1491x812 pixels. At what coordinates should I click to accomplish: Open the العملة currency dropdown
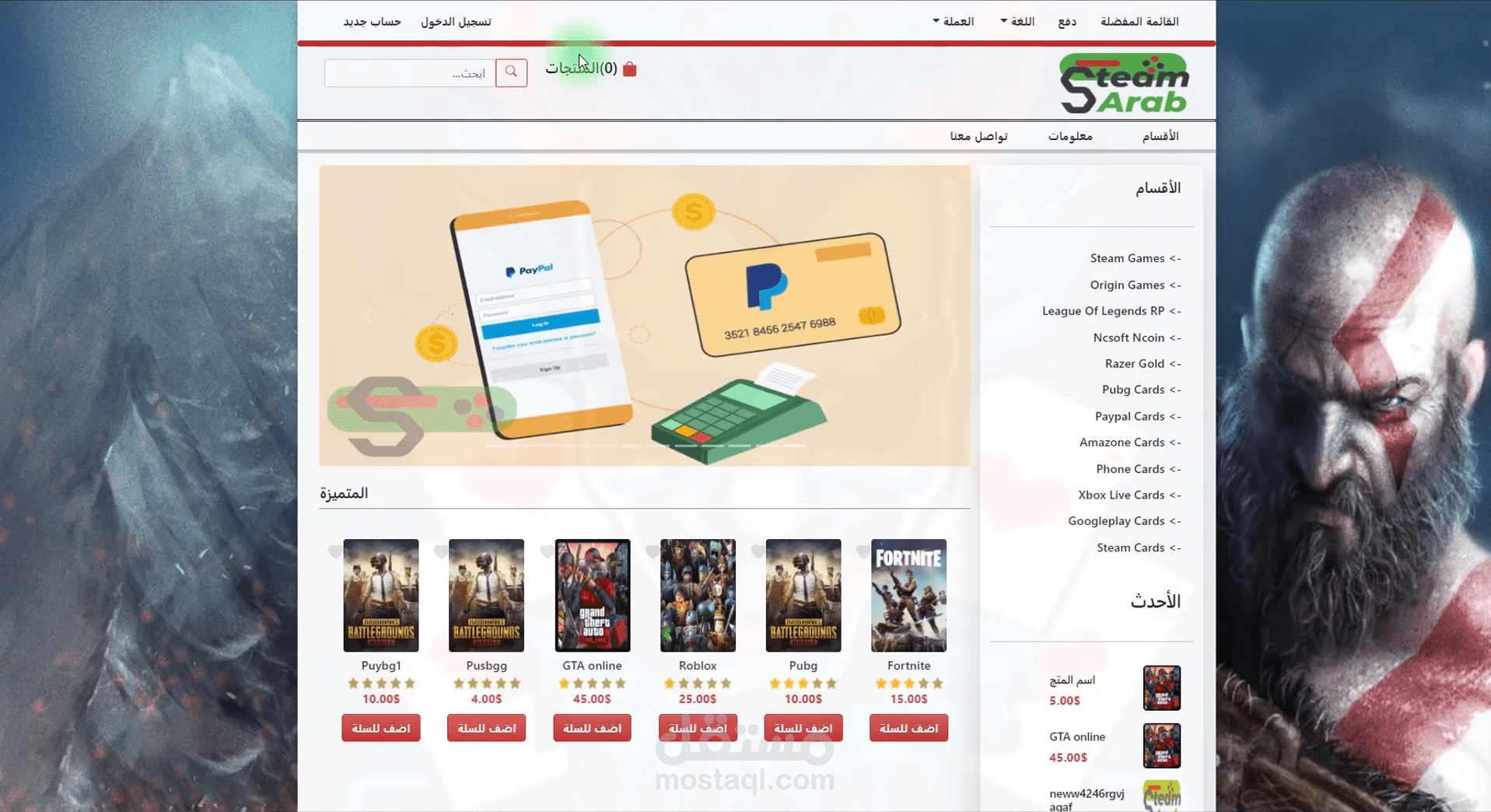click(x=954, y=22)
